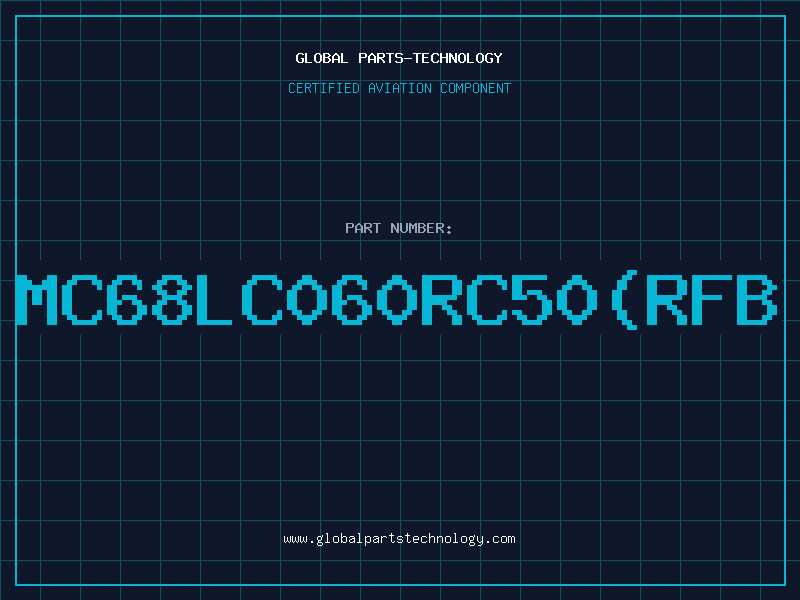Viewport: 800px width, 600px height.
Task: Click the word AVIATION in the subtitle
Action: pyautogui.click(x=399, y=88)
